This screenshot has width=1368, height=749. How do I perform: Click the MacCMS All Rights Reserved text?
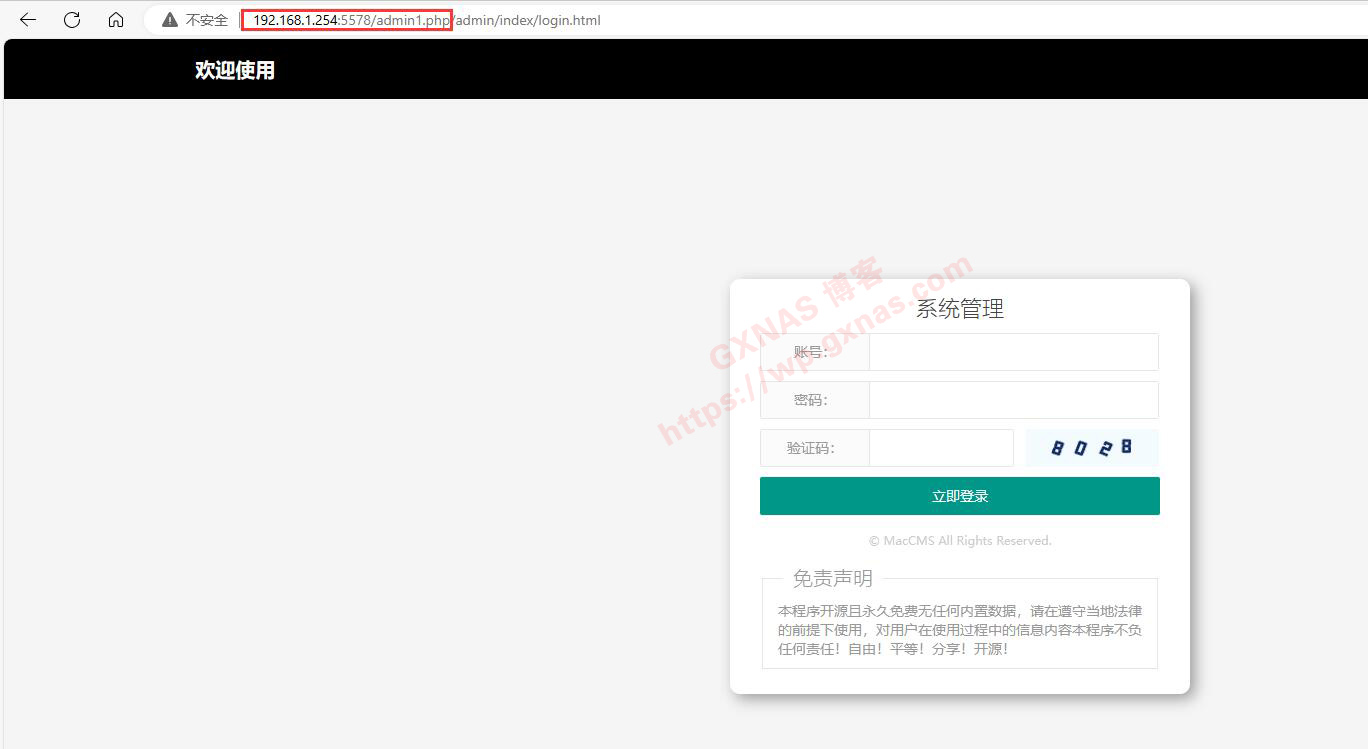point(960,541)
